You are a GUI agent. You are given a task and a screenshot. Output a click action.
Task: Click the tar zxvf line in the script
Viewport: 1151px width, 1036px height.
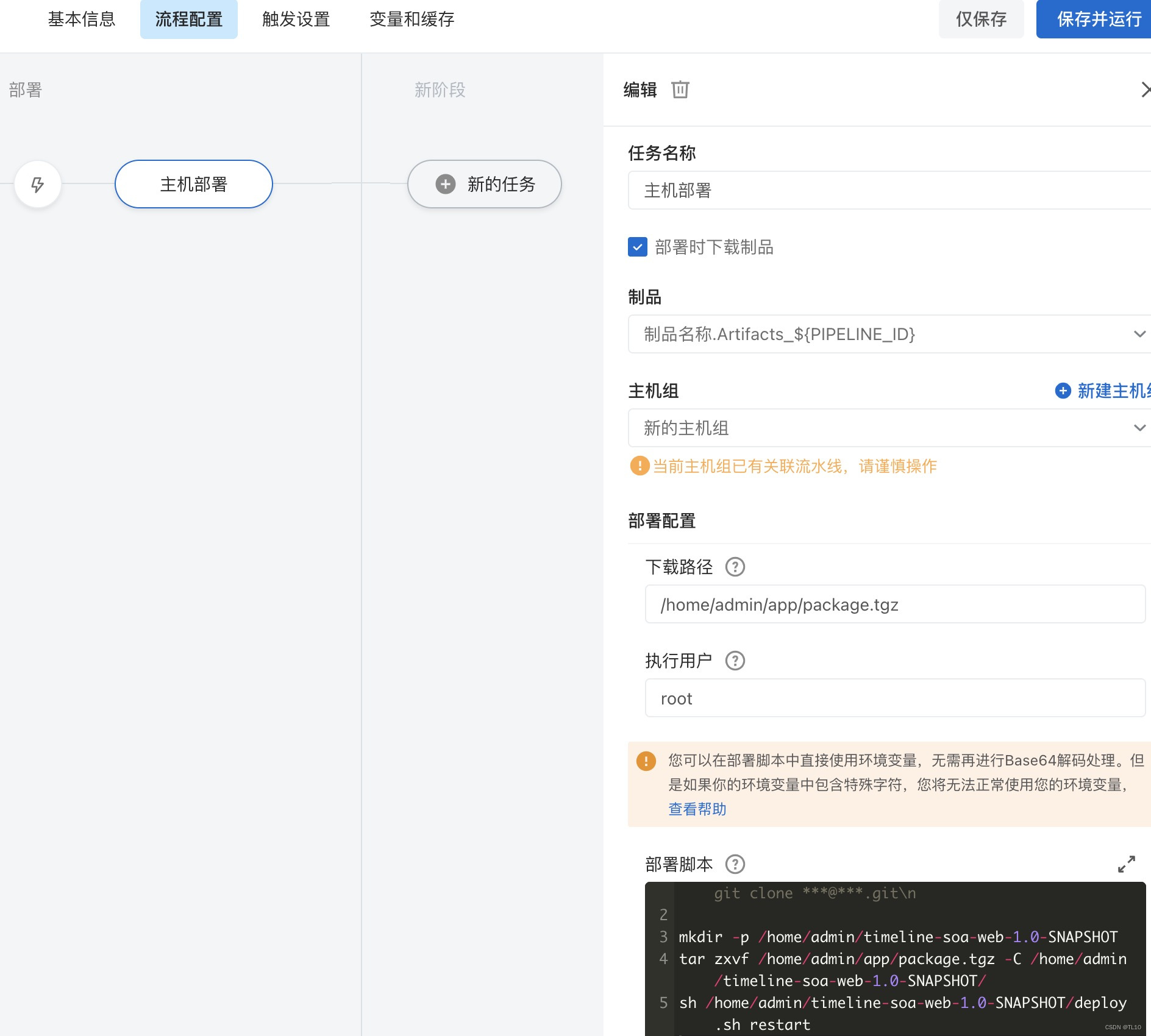pyautogui.click(x=902, y=970)
